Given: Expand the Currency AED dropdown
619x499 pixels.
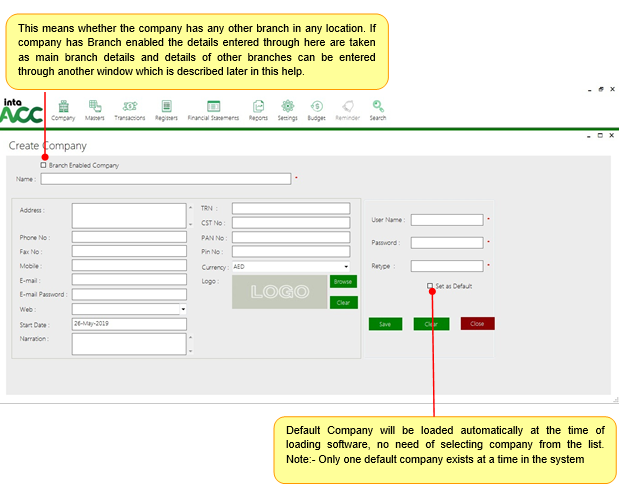Looking at the screenshot, I should coord(346,267).
